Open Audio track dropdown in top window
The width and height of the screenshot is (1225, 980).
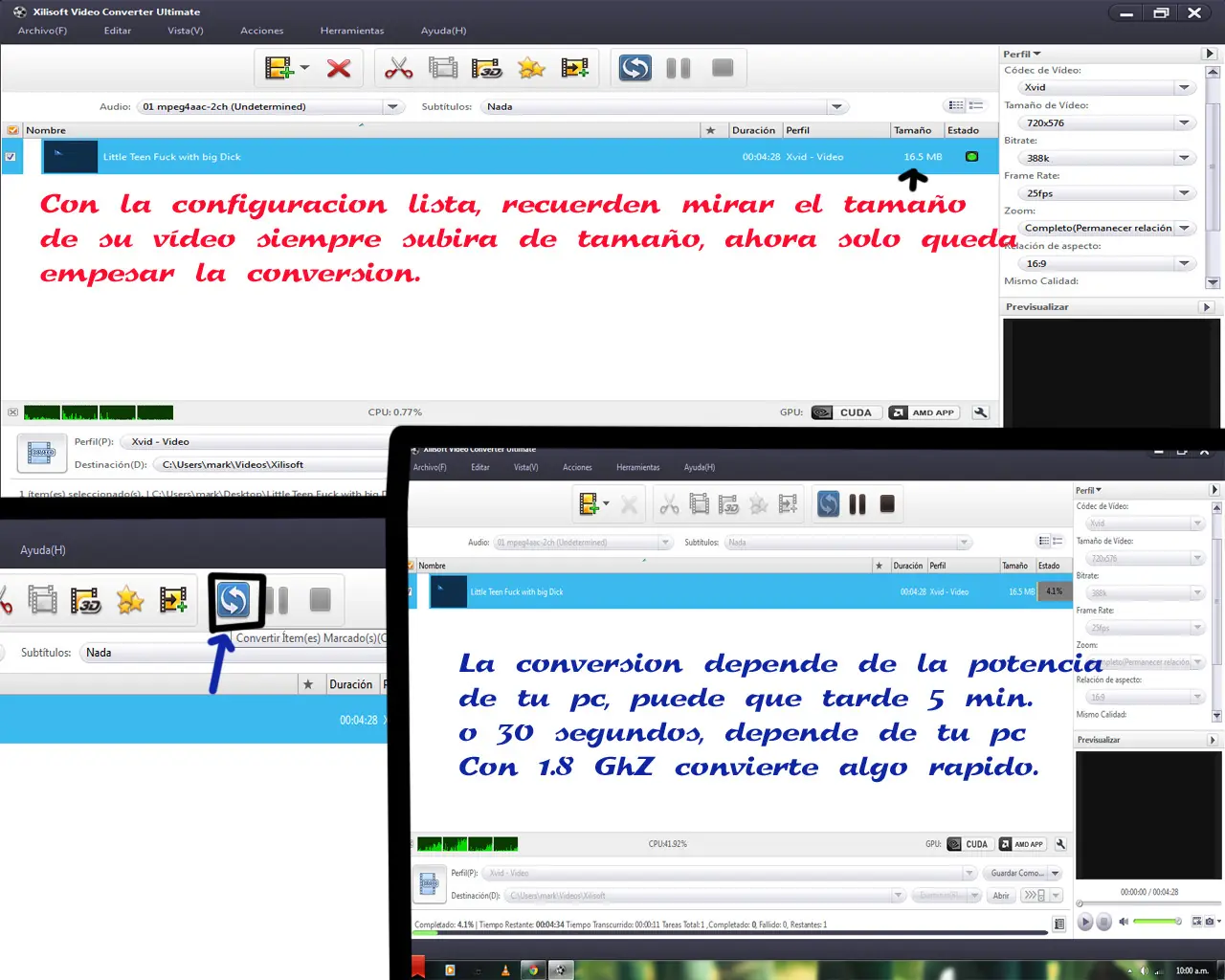(271, 106)
